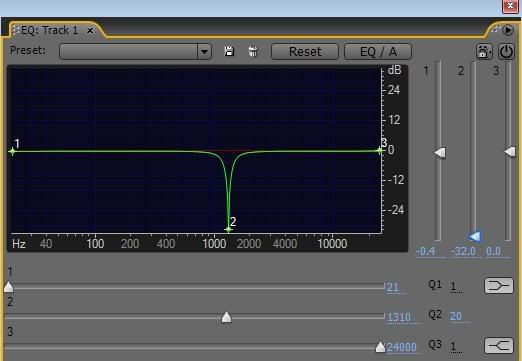Click the lock icon next to power button
The image size is (522, 361).
[484, 52]
